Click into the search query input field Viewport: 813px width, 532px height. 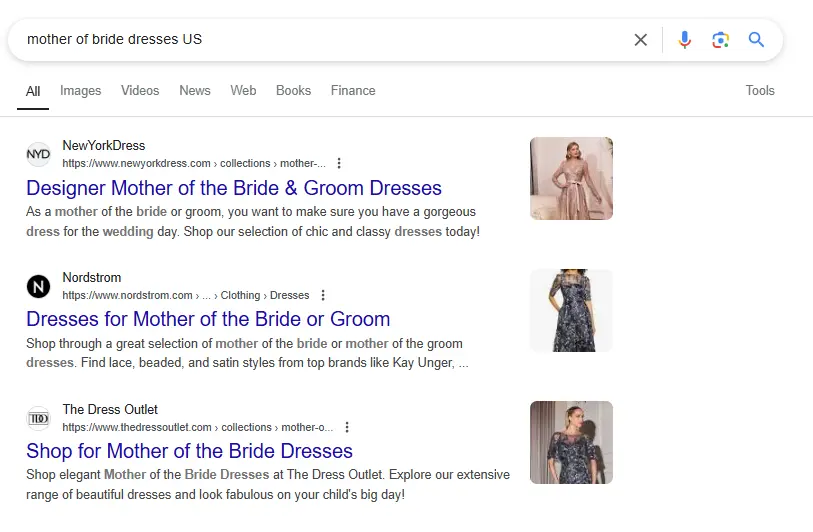pos(320,40)
